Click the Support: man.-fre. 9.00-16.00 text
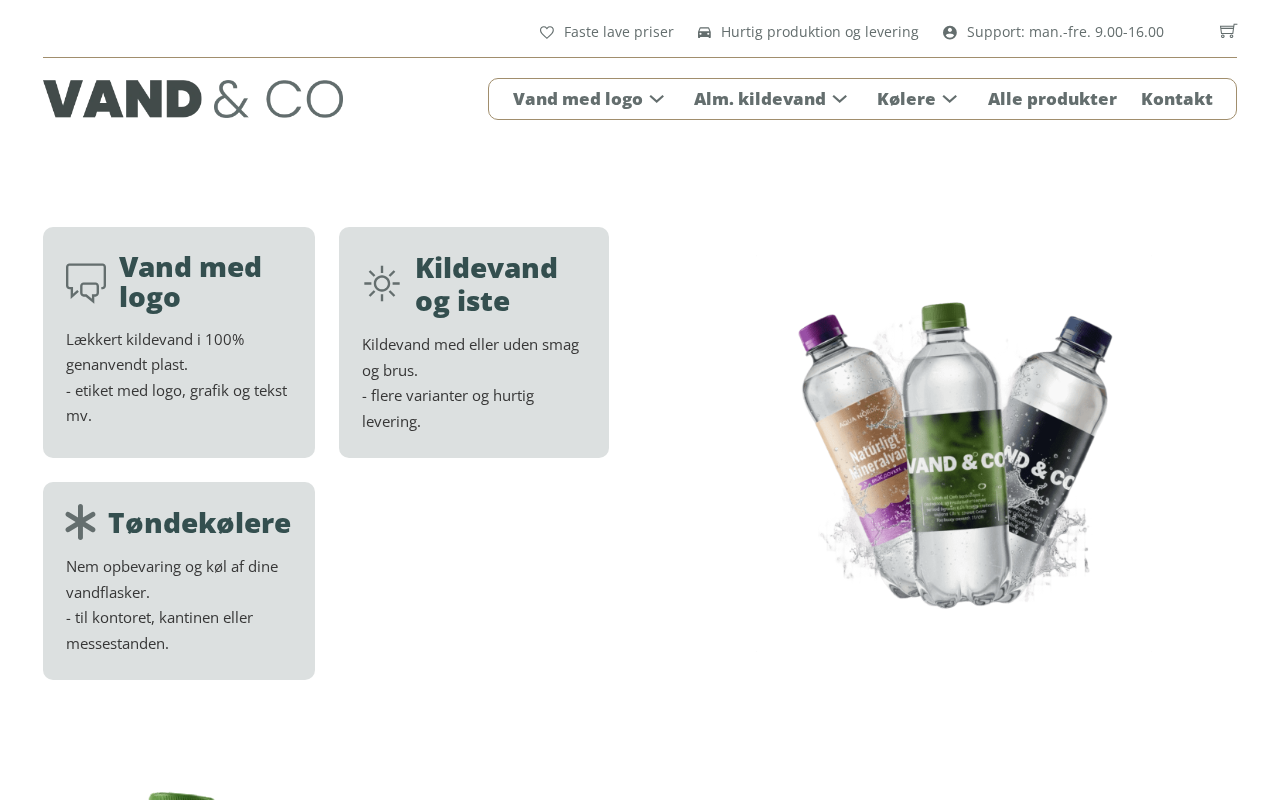 (1065, 32)
